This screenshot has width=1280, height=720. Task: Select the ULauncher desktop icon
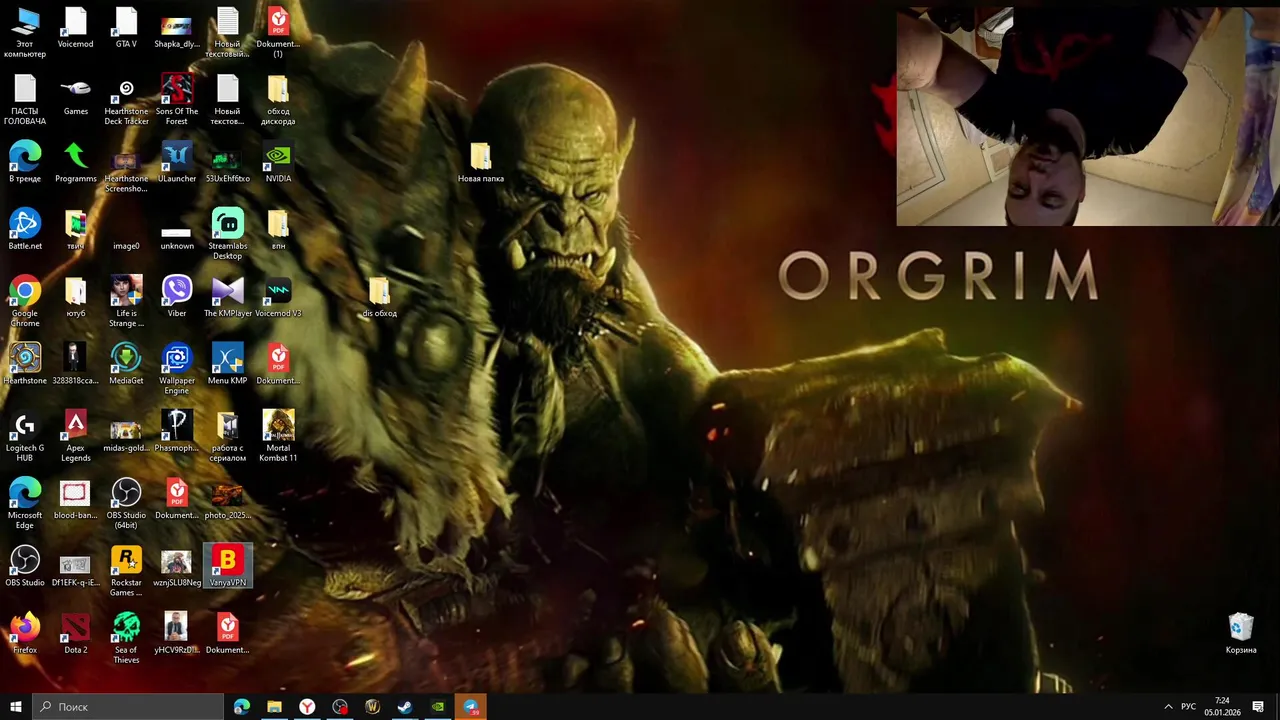[x=177, y=162]
